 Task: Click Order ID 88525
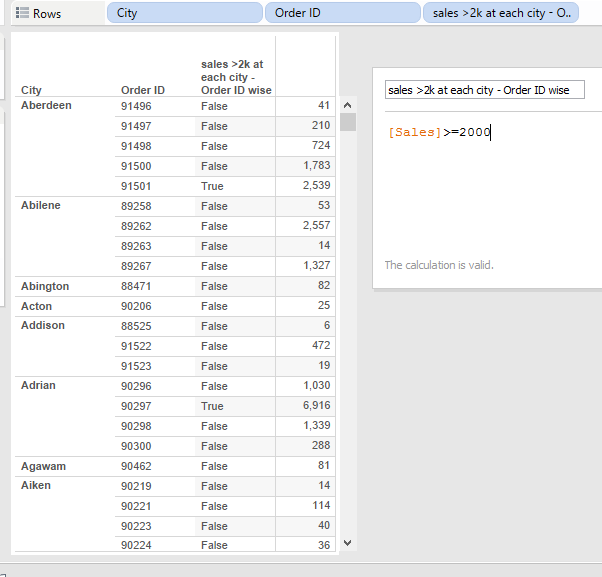tap(136, 326)
